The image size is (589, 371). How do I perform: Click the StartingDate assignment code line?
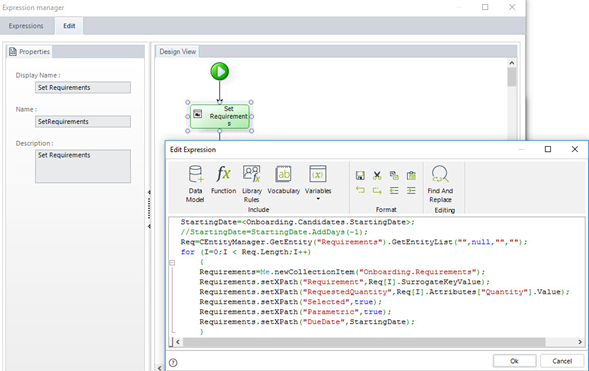298,222
